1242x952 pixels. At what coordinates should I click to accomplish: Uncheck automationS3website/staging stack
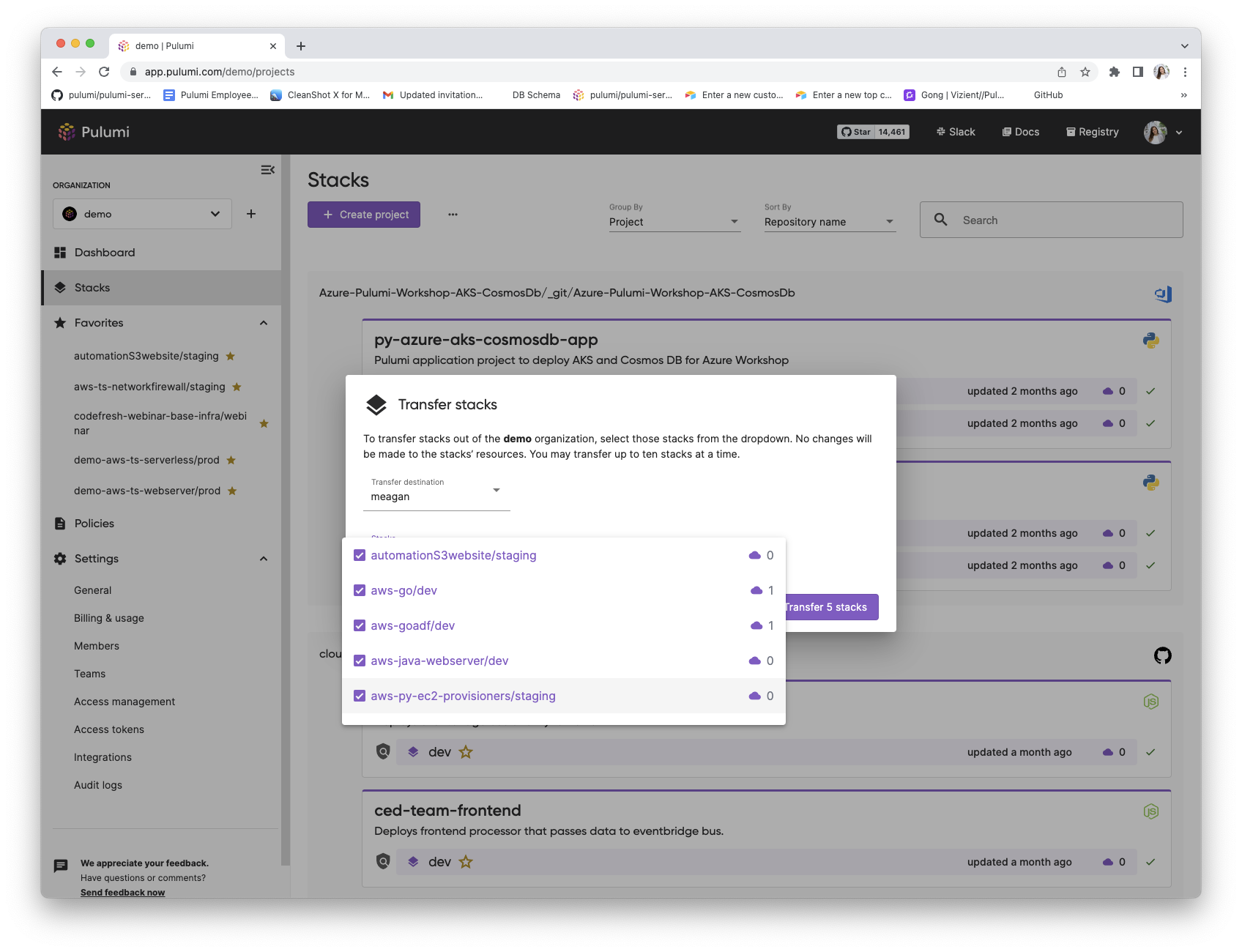360,555
